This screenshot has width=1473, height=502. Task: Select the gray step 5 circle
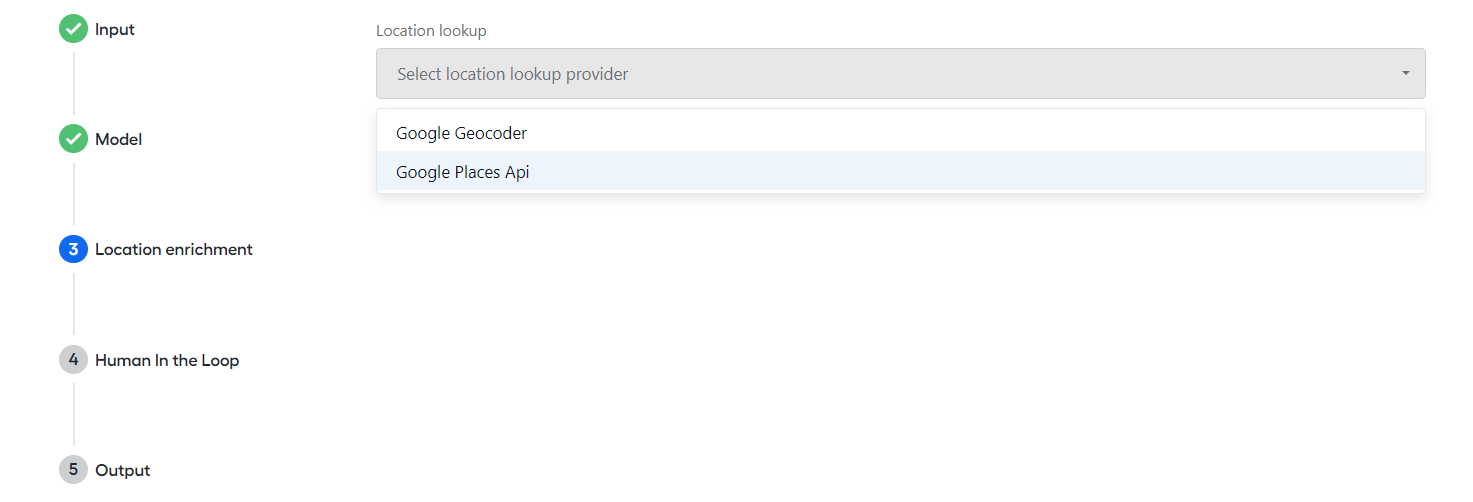73,470
